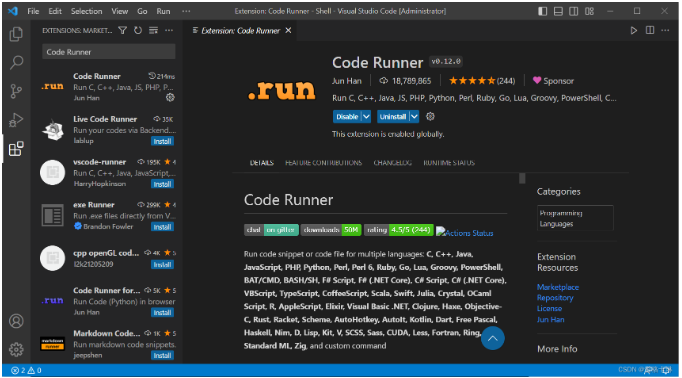Select the Extension: Code Runner editor tab
682x378 pixels.
coord(241,30)
